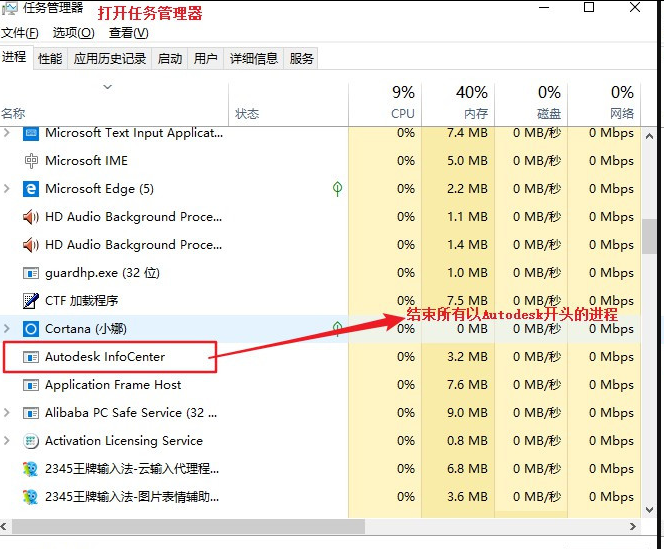Maximize the Task Manager window
Image resolution: width=664 pixels, height=549 pixels.
589,7
